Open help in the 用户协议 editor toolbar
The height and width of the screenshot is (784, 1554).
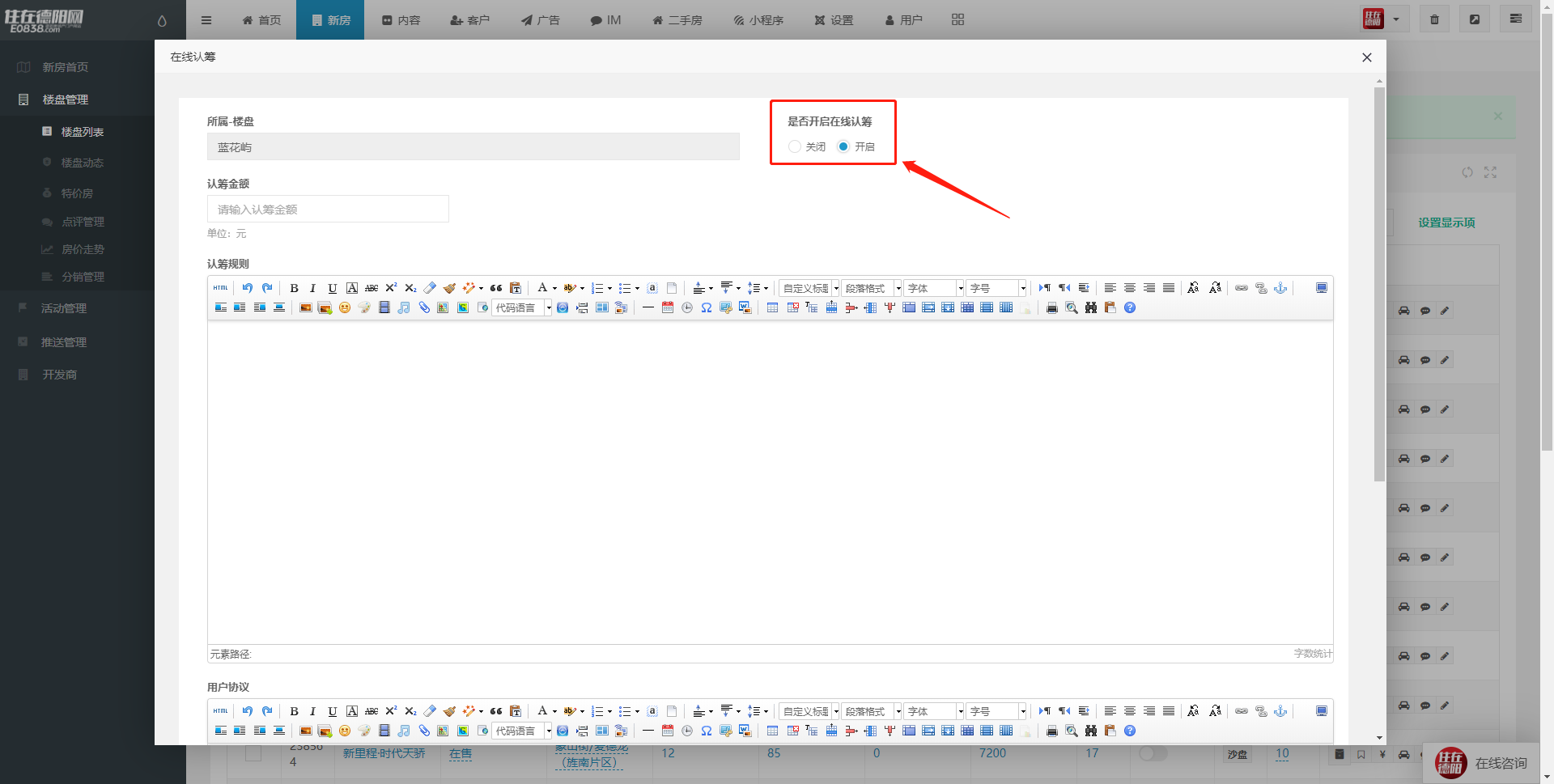(x=1130, y=731)
